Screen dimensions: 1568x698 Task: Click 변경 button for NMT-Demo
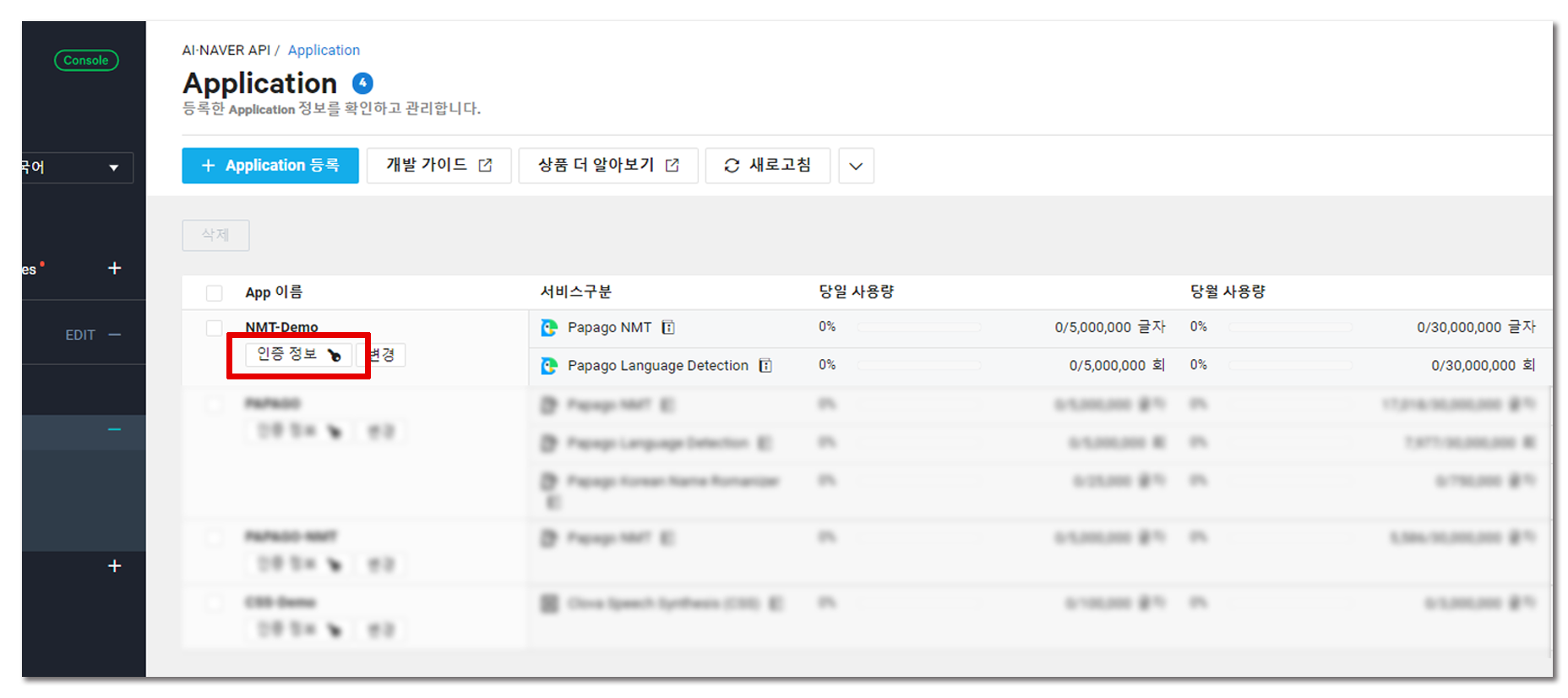383,355
